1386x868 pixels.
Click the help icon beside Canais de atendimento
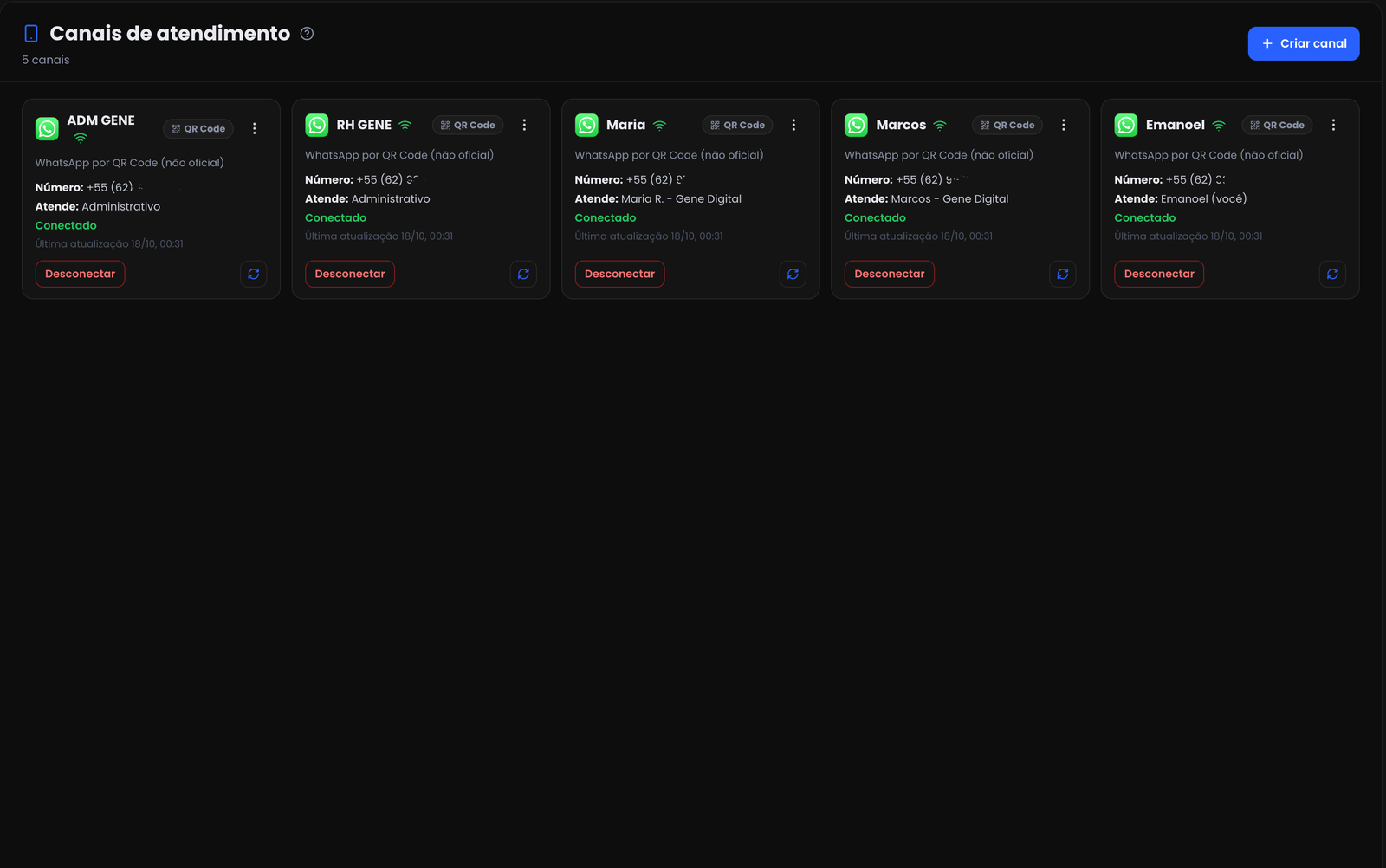(x=307, y=34)
